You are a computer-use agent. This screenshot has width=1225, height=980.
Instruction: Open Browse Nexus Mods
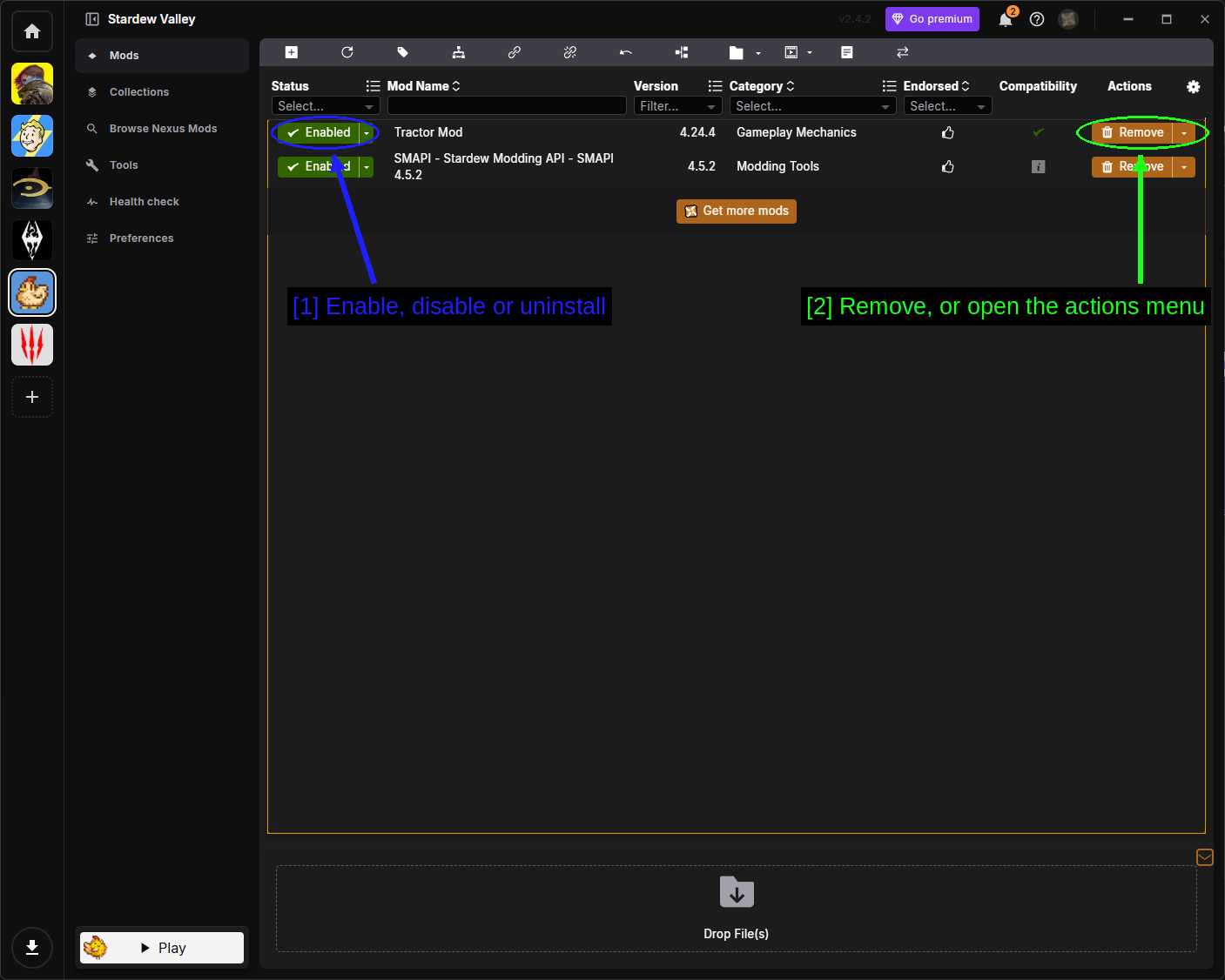pos(162,129)
